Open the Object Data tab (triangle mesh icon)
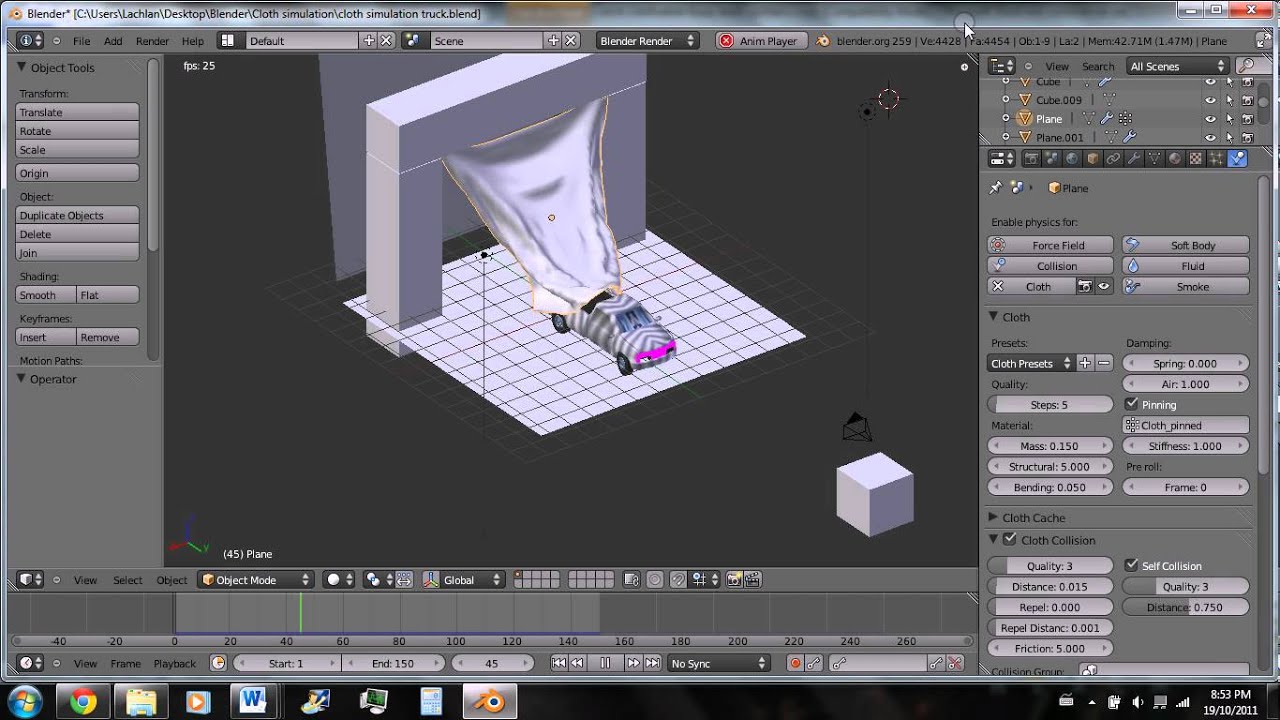Screen dimensions: 1280x720 point(1154,158)
